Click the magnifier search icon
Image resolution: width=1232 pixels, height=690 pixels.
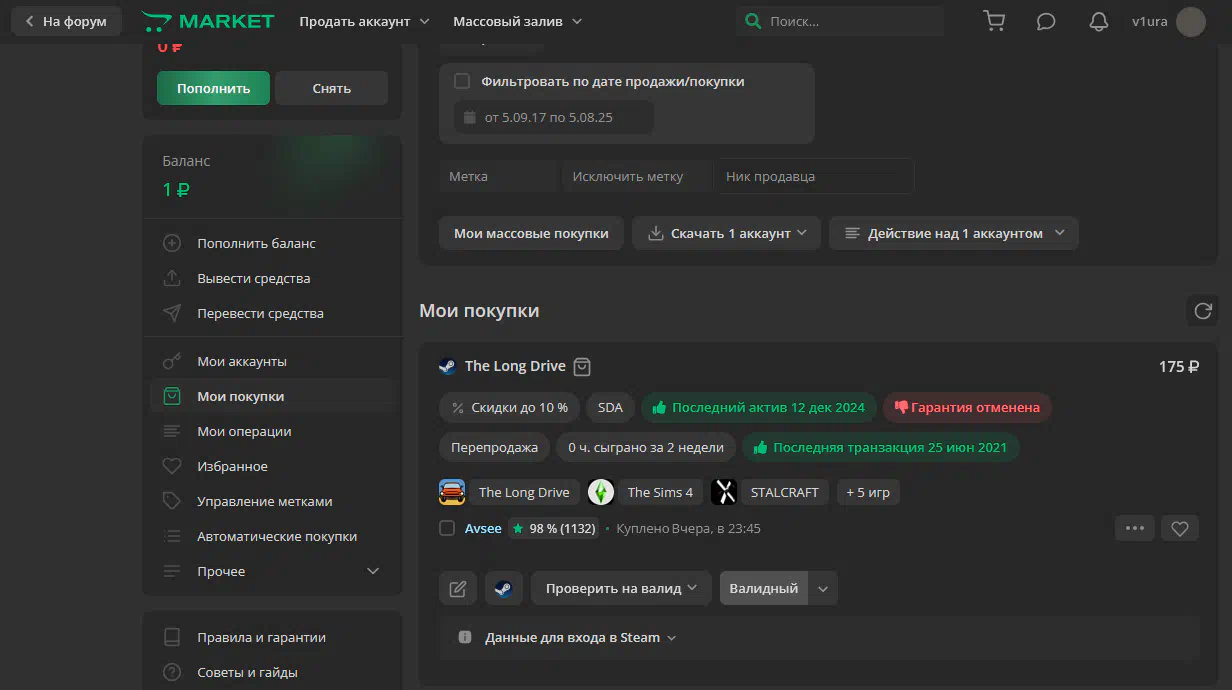[753, 21]
